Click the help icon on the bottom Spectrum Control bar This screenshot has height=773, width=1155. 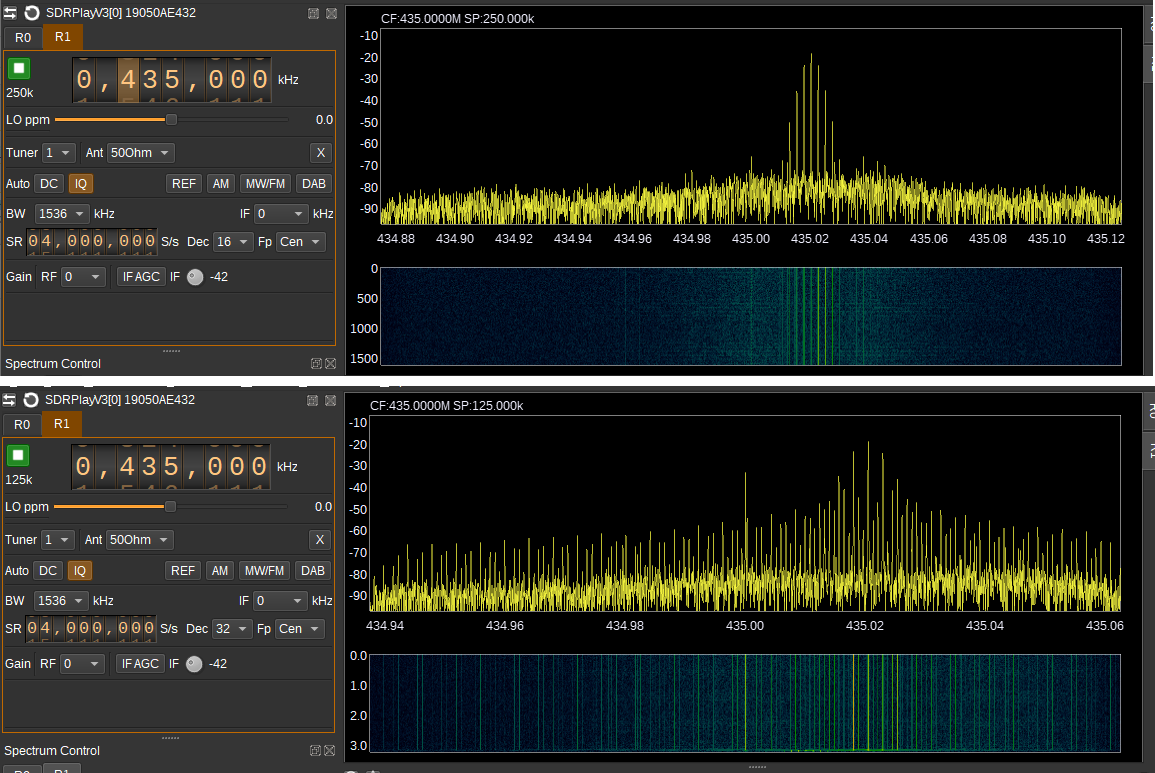pos(315,750)
